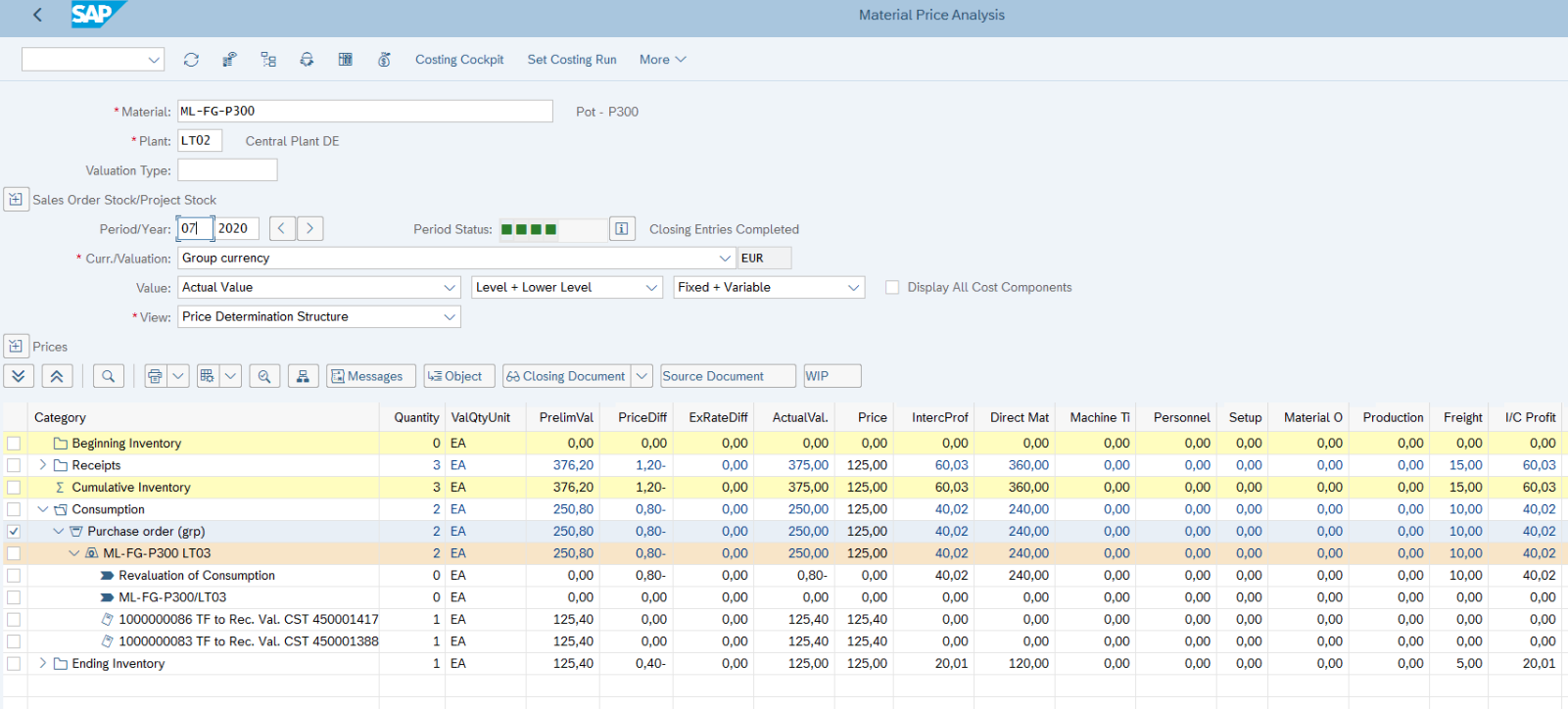The height and width of the screenshot is (709, 1568).
Task: Click the table columns icon in top toolbar
Action: click(346, 60)
